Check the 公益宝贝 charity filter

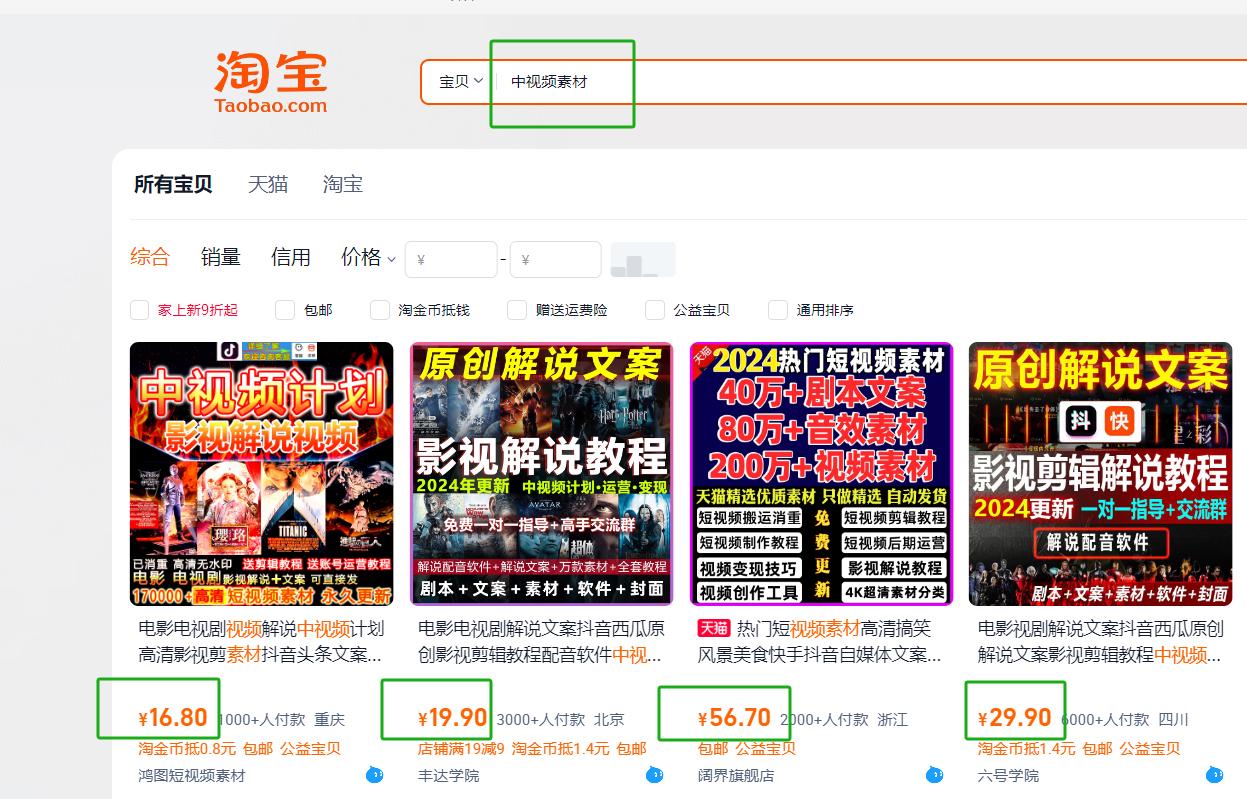click(x=655, y=310)
